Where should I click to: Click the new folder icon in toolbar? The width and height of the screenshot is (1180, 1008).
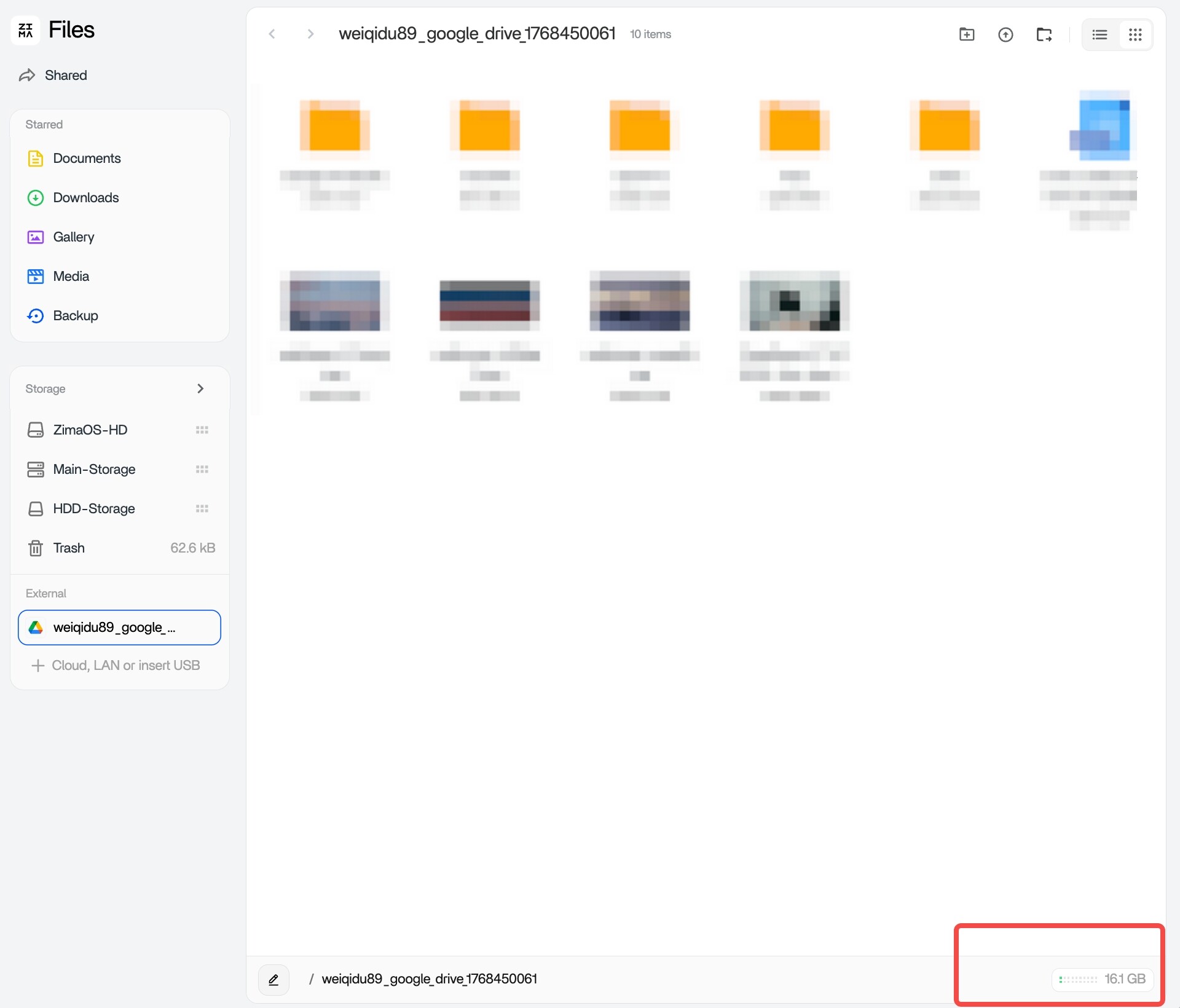967,34
